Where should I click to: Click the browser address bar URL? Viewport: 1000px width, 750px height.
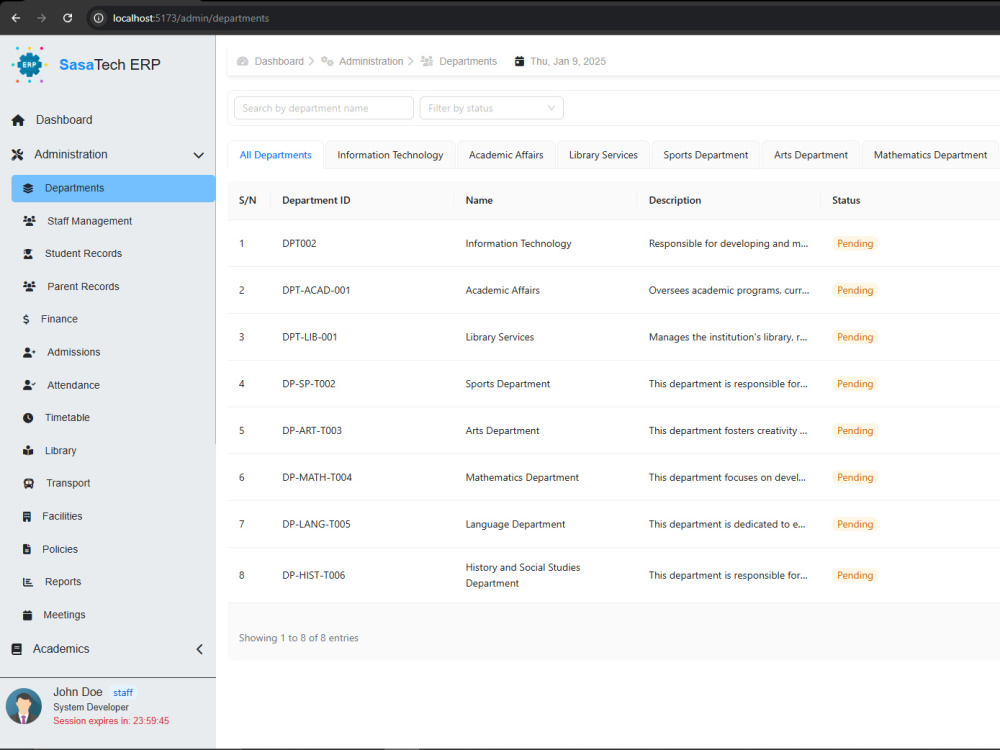pyautogui.click(x=191, y=18)
